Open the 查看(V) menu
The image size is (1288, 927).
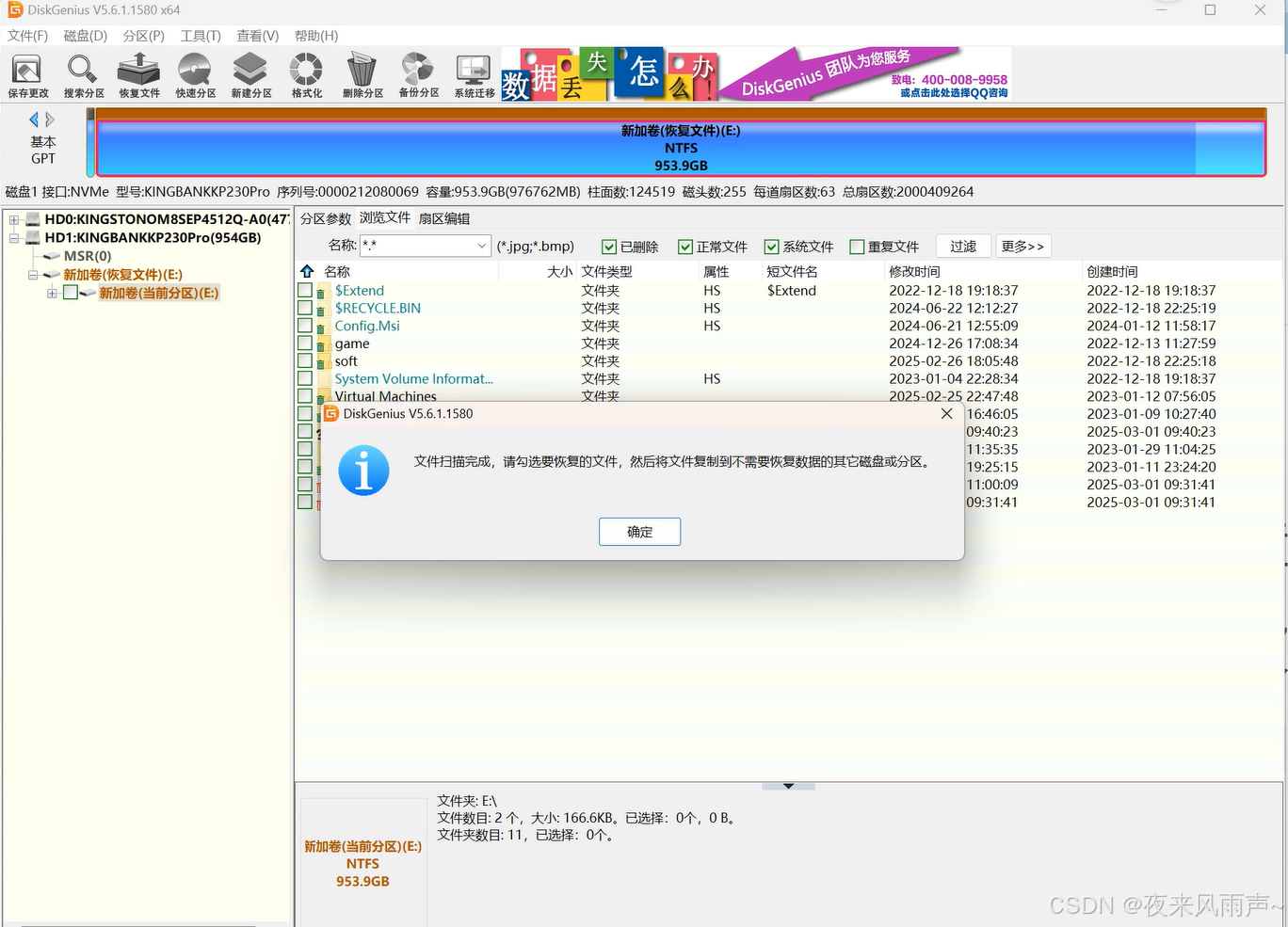pos(257,36)
